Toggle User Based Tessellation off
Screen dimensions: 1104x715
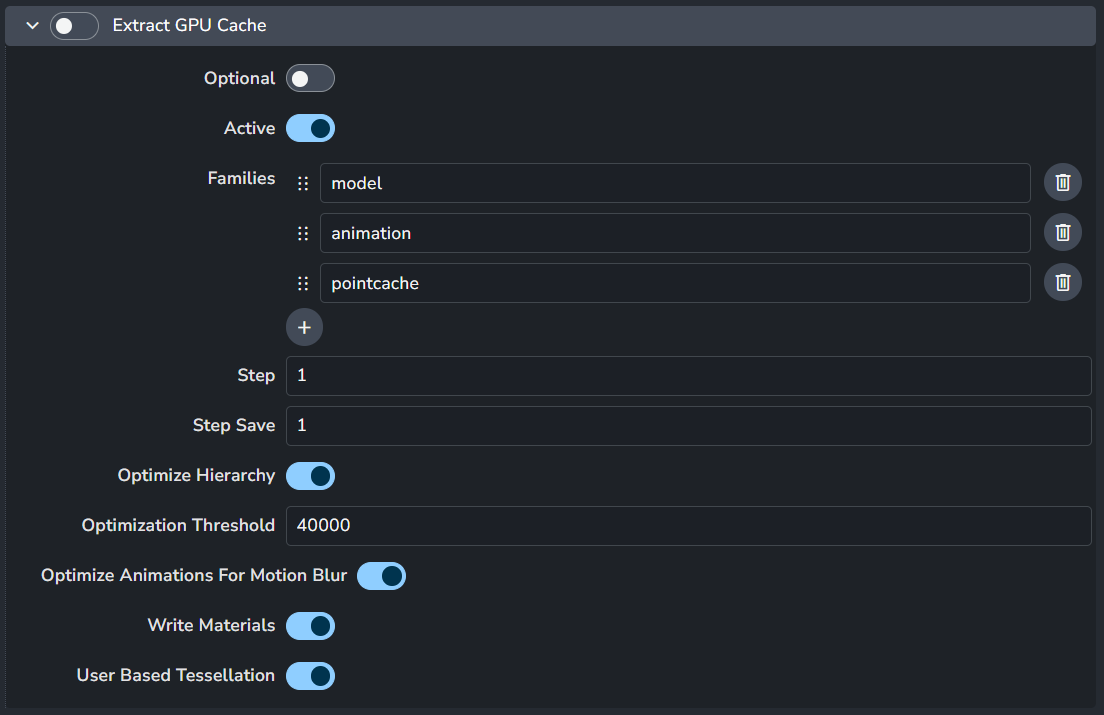(310, 676)
